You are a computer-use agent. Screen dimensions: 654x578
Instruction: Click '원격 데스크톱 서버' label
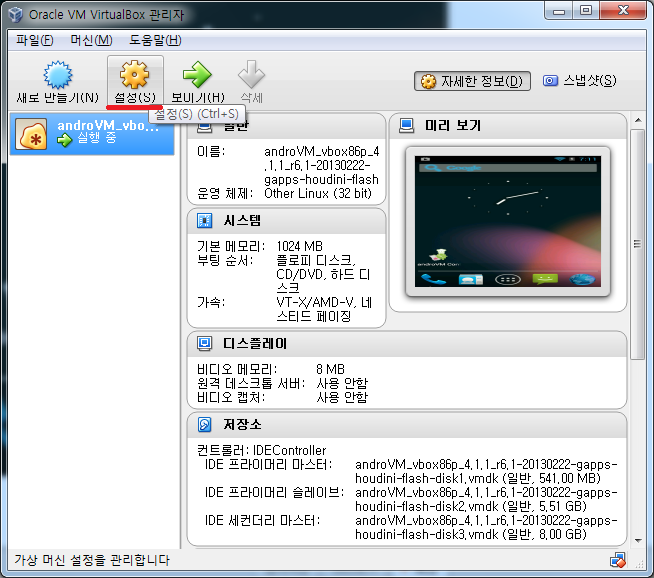click(x=251, y=383)
